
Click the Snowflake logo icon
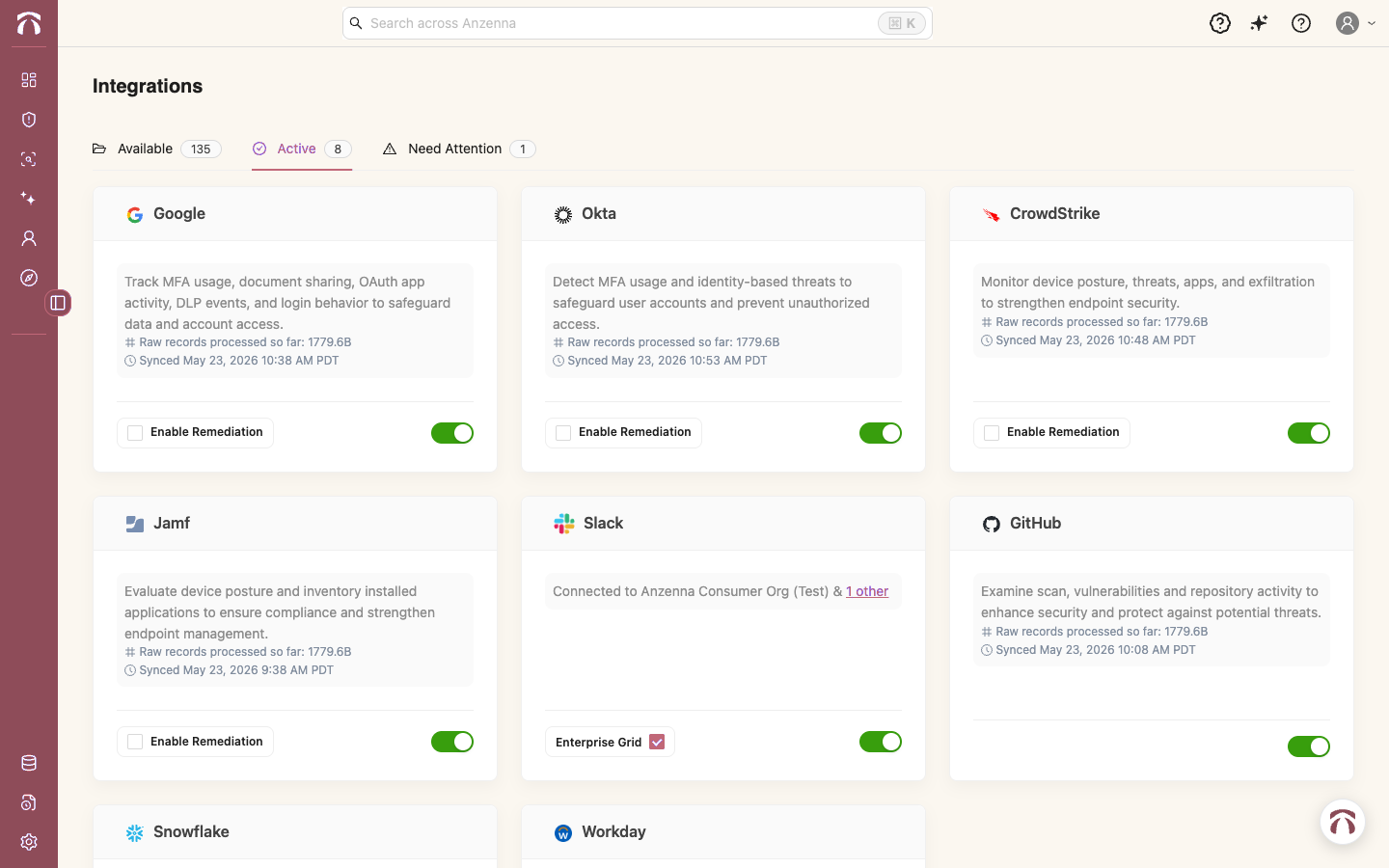tap(135, 832)
